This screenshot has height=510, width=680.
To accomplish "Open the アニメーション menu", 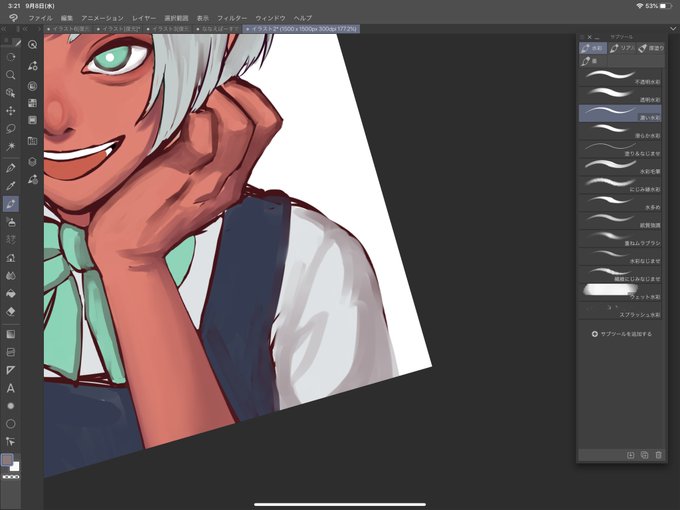I will click(102, 18).
